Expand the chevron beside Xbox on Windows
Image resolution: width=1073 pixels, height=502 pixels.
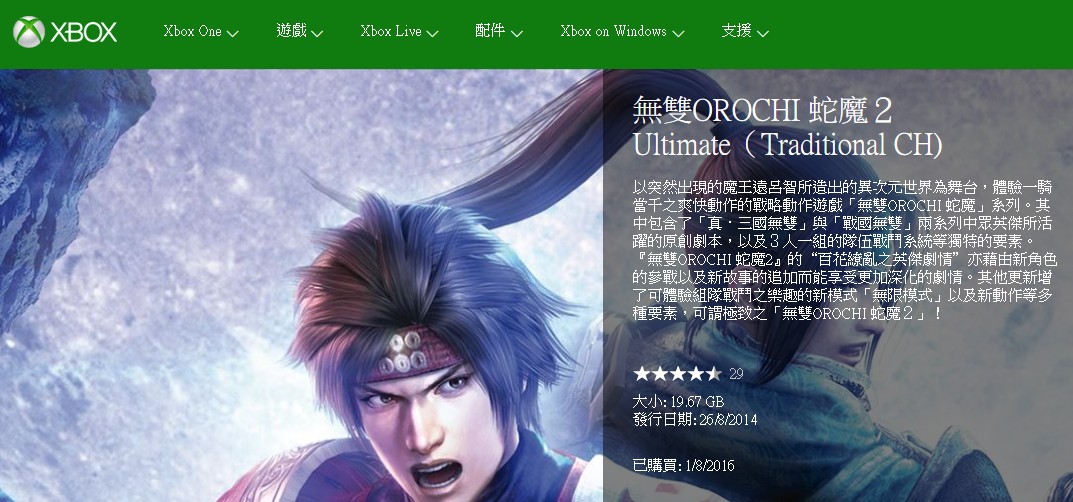tap(678, 33)
